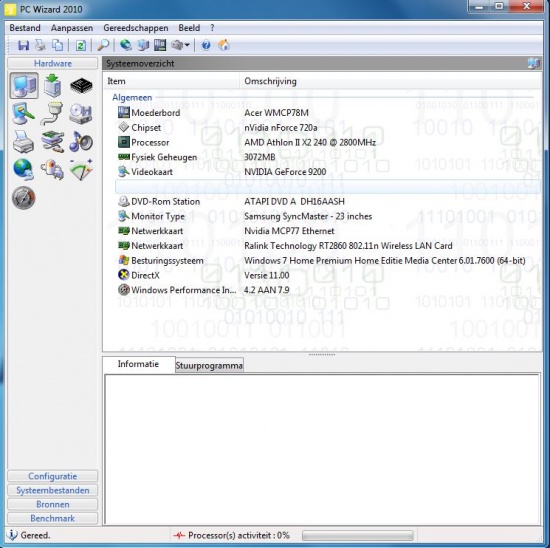Click the Save floppy disk toolbar icon

point(24,45)
